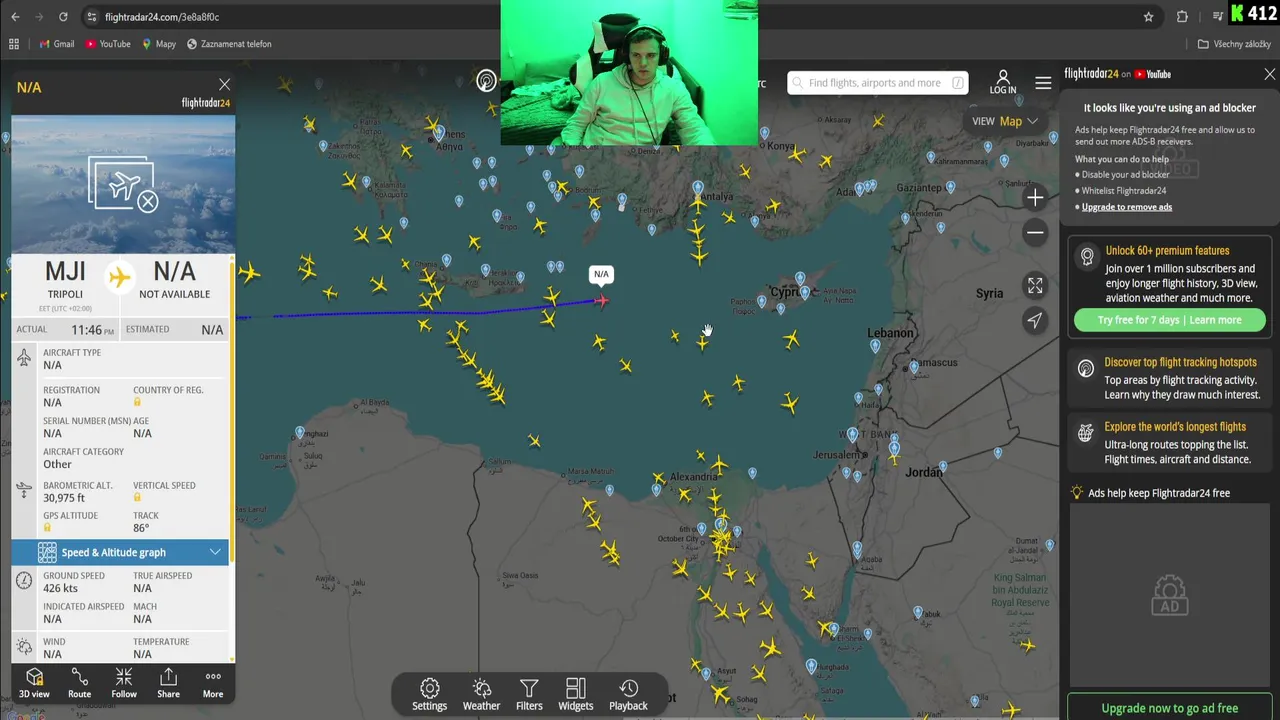Open the browser extensions menu
This screenshot has width=1280, height=720.
tap(1182, 17)
